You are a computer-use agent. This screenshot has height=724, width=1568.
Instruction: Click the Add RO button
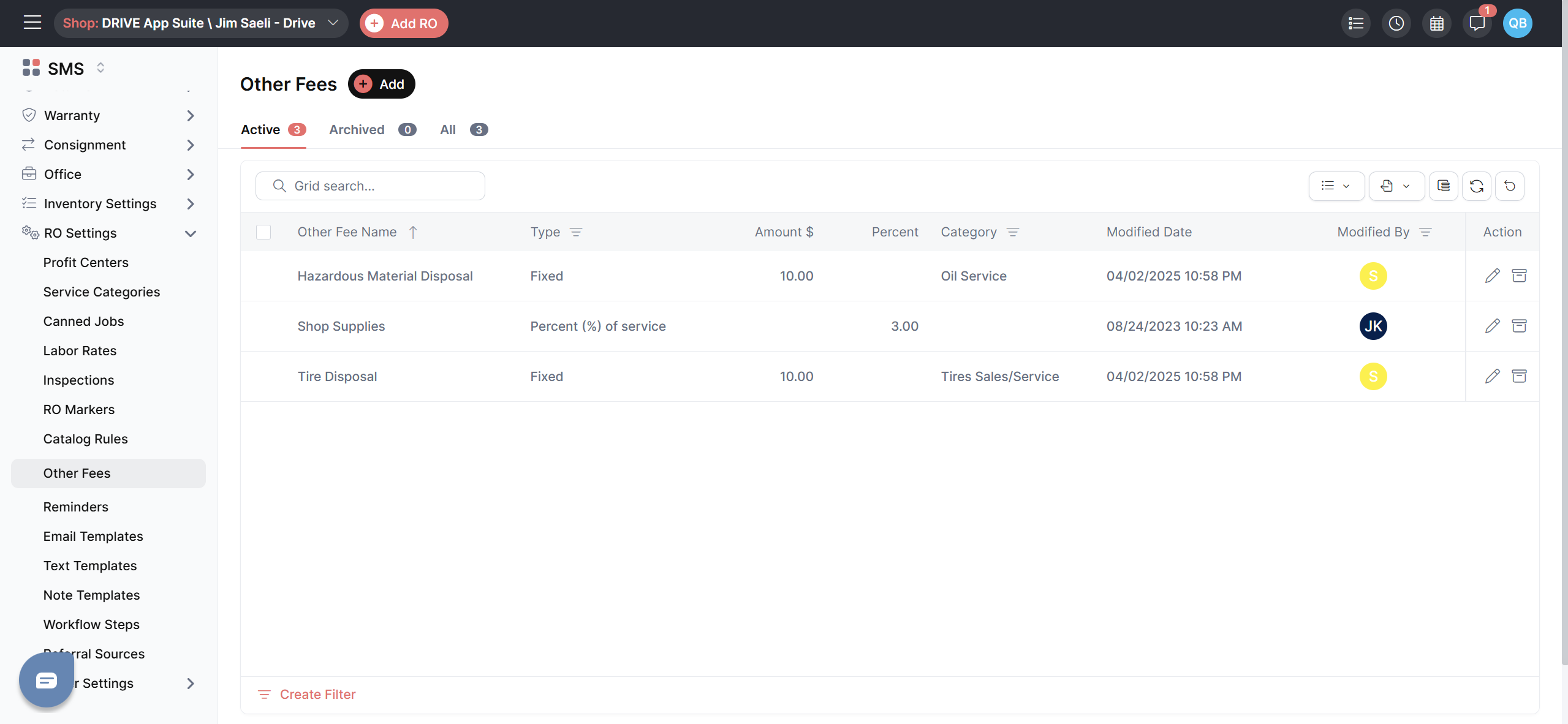pyautogui.click(x=403, y=23)
